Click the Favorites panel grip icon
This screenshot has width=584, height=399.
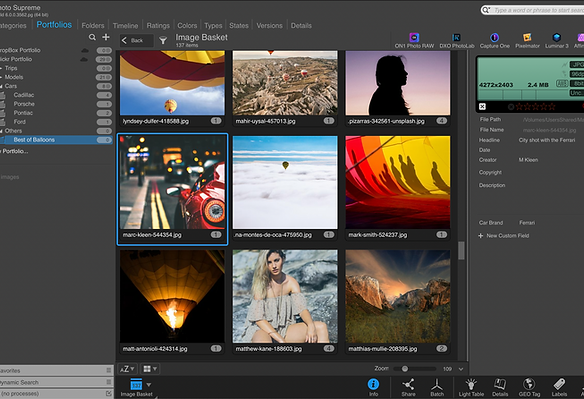[108, 370]
